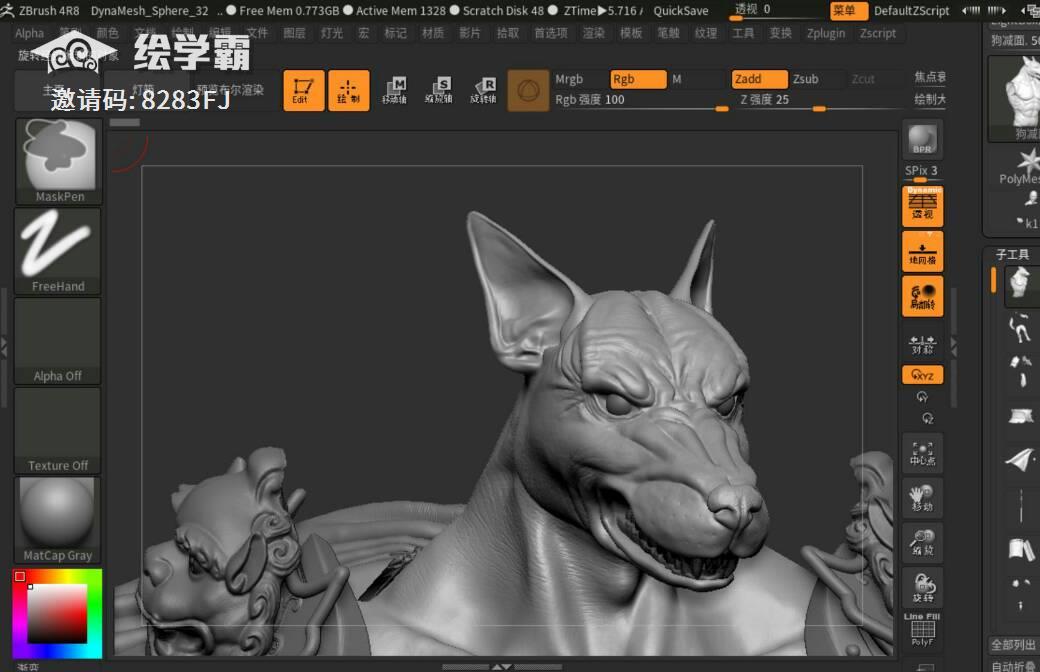Image resolution: width=1040 pixels, height=672 pixels.
Task: Select the paper airplane subtool
Action: (x=1021, y=459)
